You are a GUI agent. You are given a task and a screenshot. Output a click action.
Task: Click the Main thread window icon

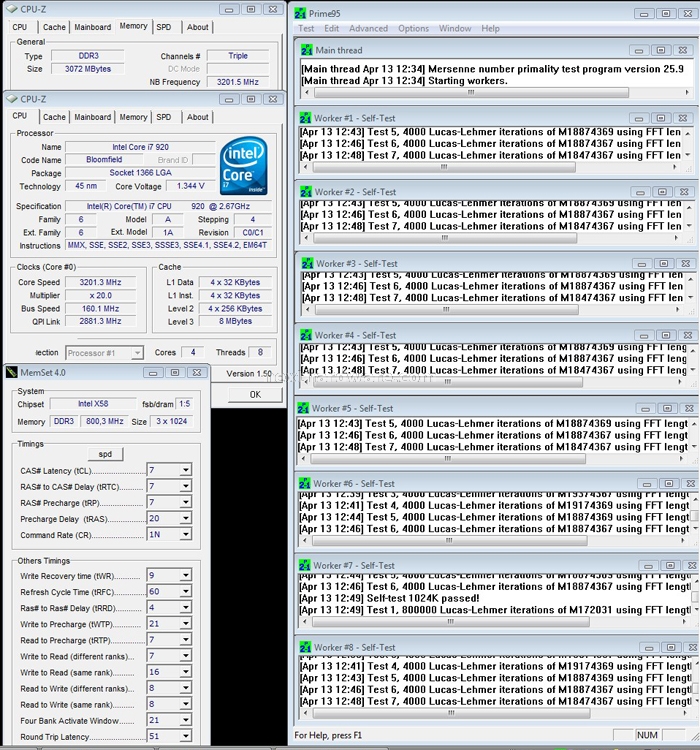click(307, 50)
